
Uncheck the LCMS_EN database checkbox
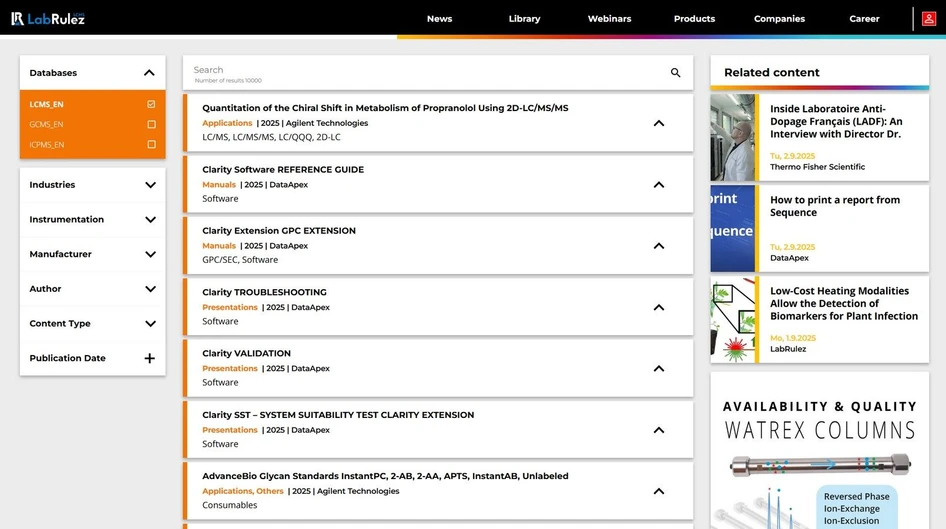point(151,104)
